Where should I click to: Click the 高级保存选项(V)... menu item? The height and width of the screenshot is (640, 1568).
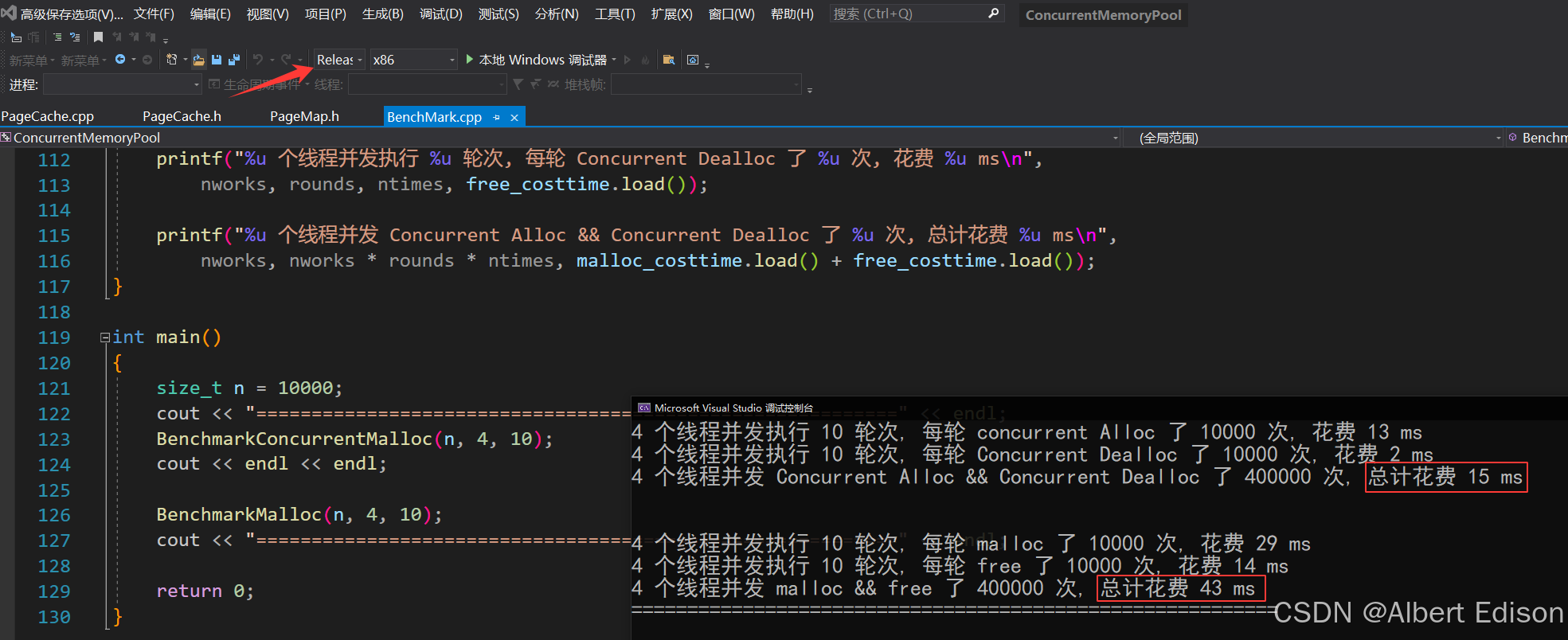click(x=72, y=14)
